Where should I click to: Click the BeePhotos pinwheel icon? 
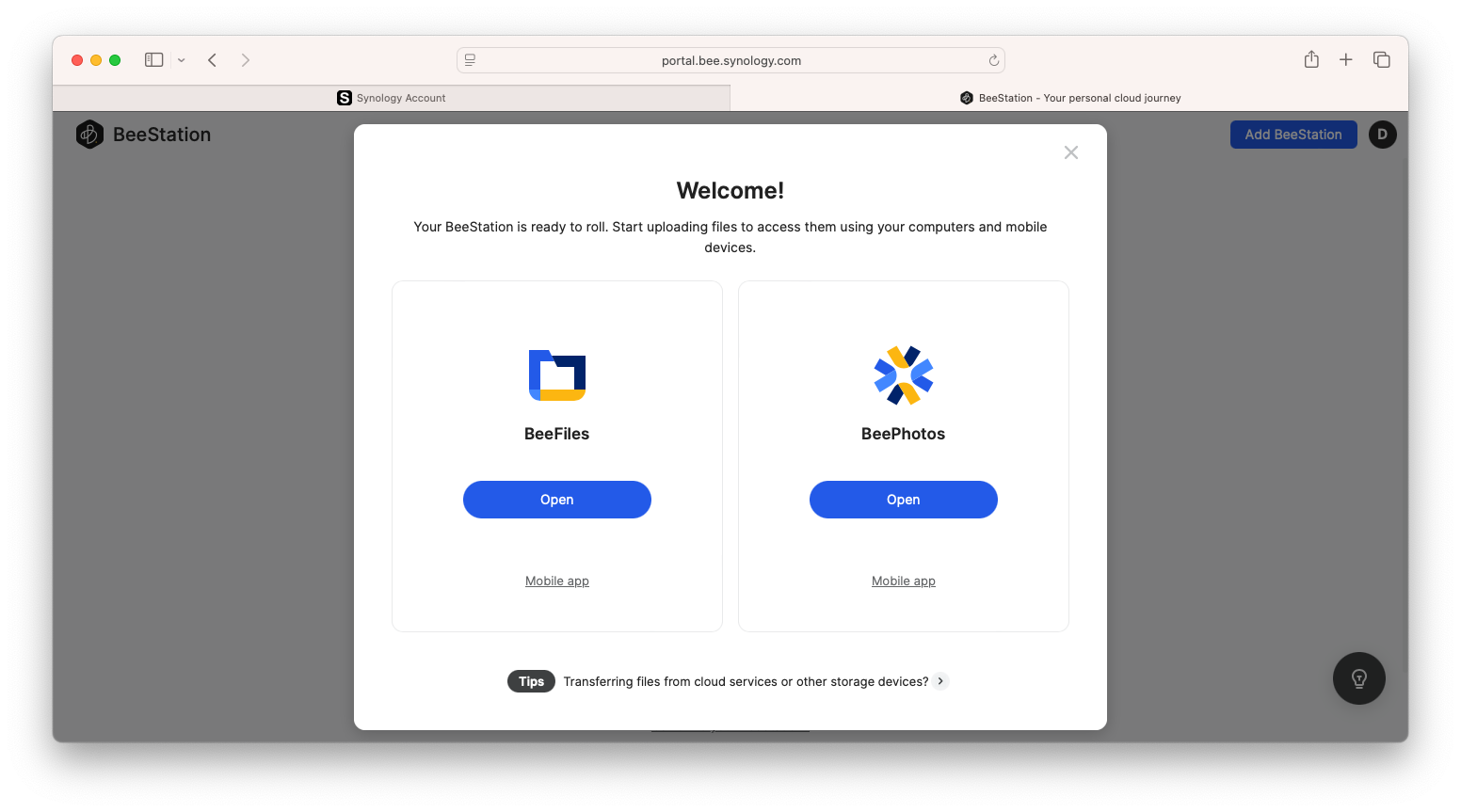pos(904,375)
